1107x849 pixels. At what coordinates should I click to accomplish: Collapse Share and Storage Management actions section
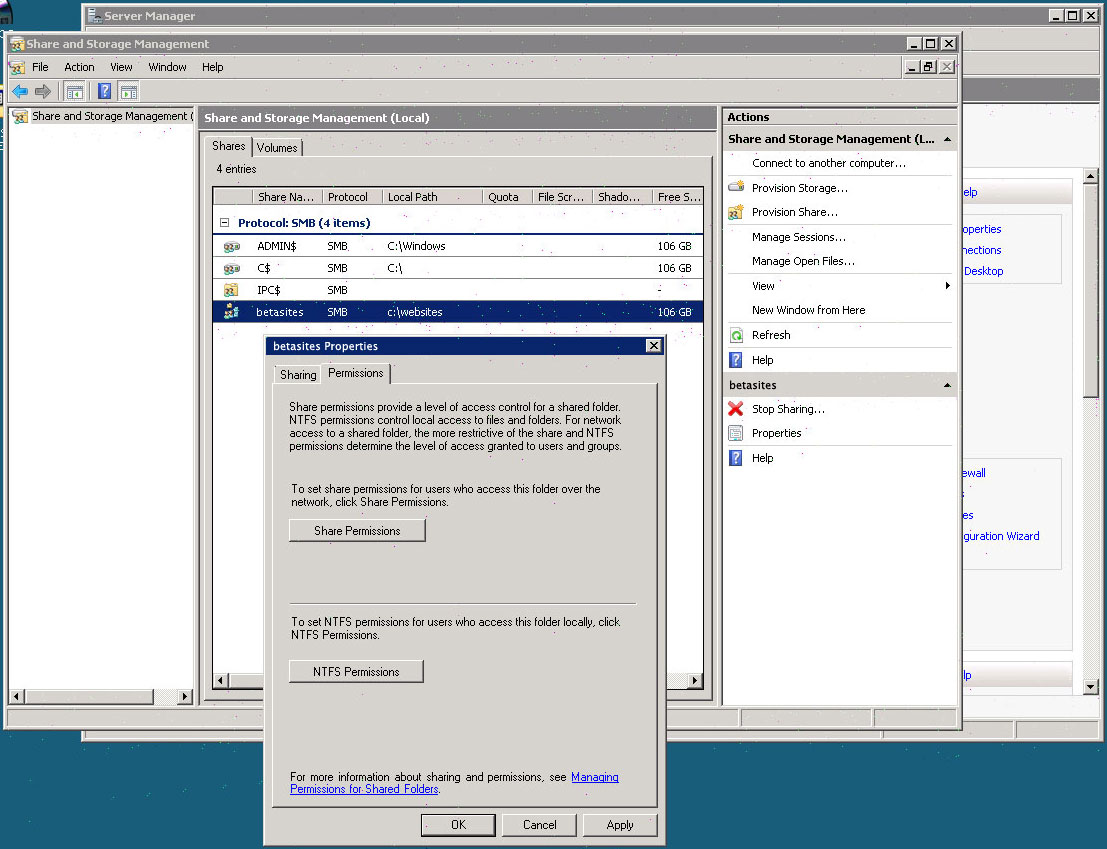pyautogui.click(x=947, y=139)
